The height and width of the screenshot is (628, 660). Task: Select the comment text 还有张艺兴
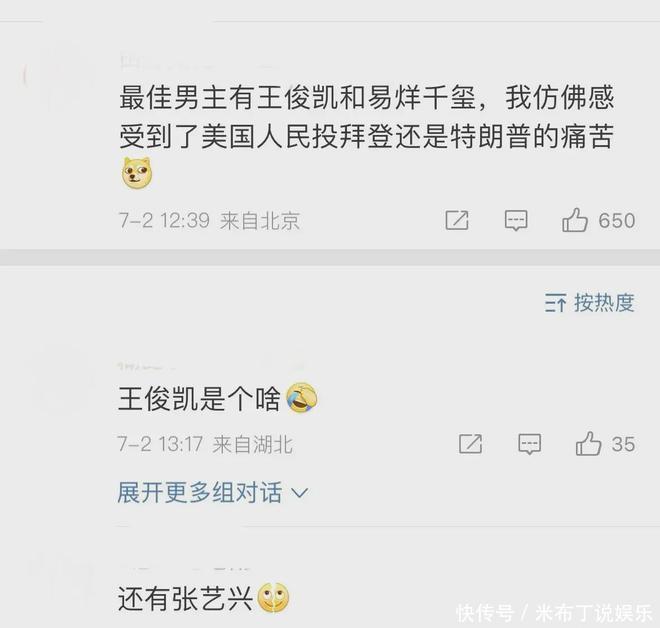pos(185,598)
